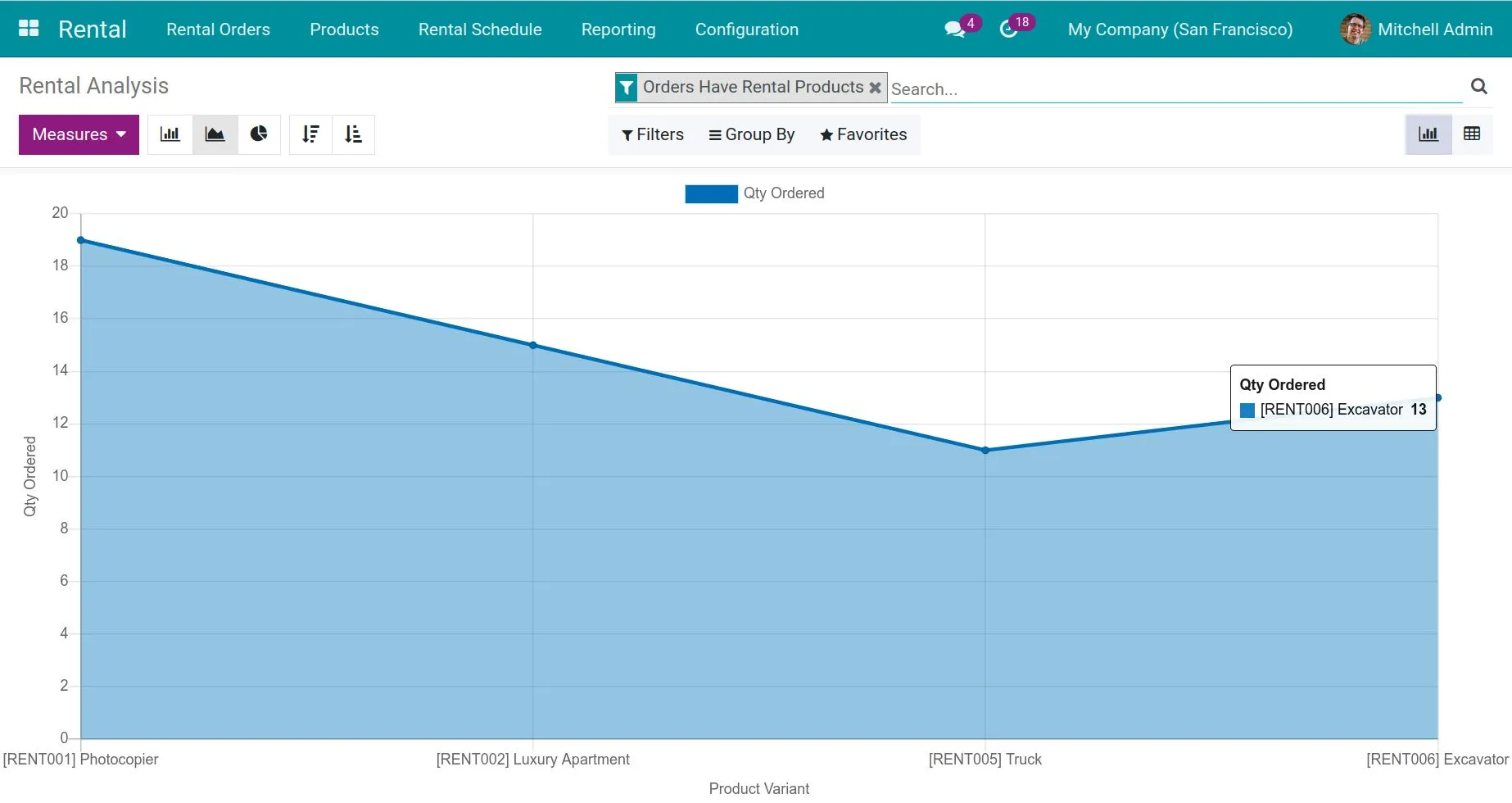
Task: Click the Rental Analysis page title
Action: click(x=94, y=86)
